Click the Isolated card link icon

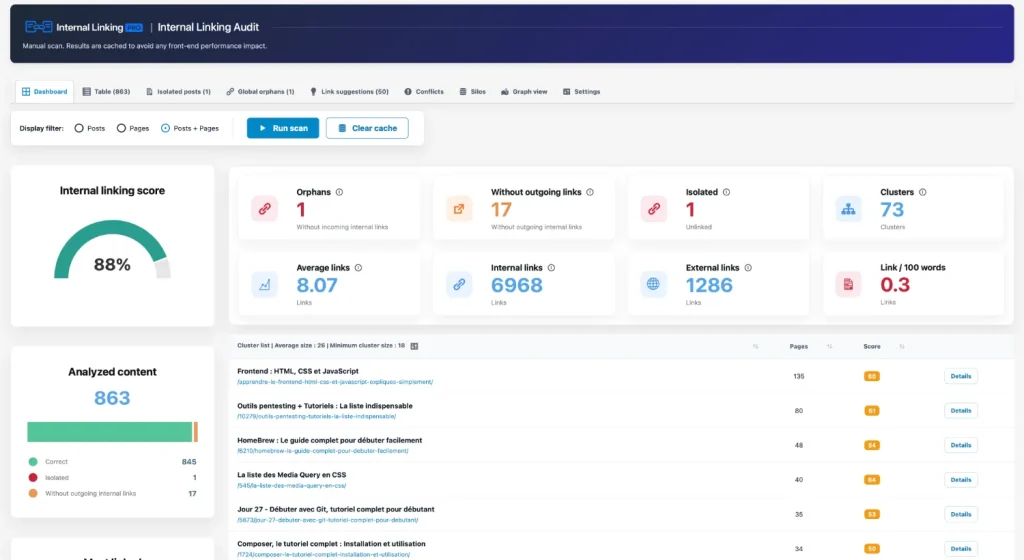coord(654,209)
